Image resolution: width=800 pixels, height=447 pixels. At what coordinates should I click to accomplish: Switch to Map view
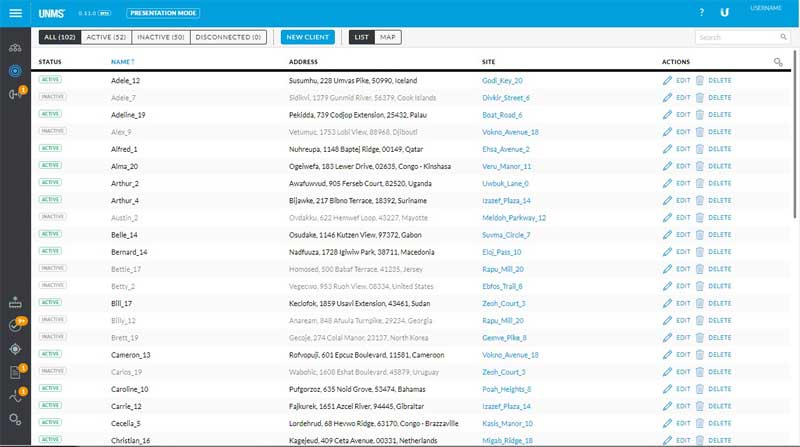[x=388, y=37]
